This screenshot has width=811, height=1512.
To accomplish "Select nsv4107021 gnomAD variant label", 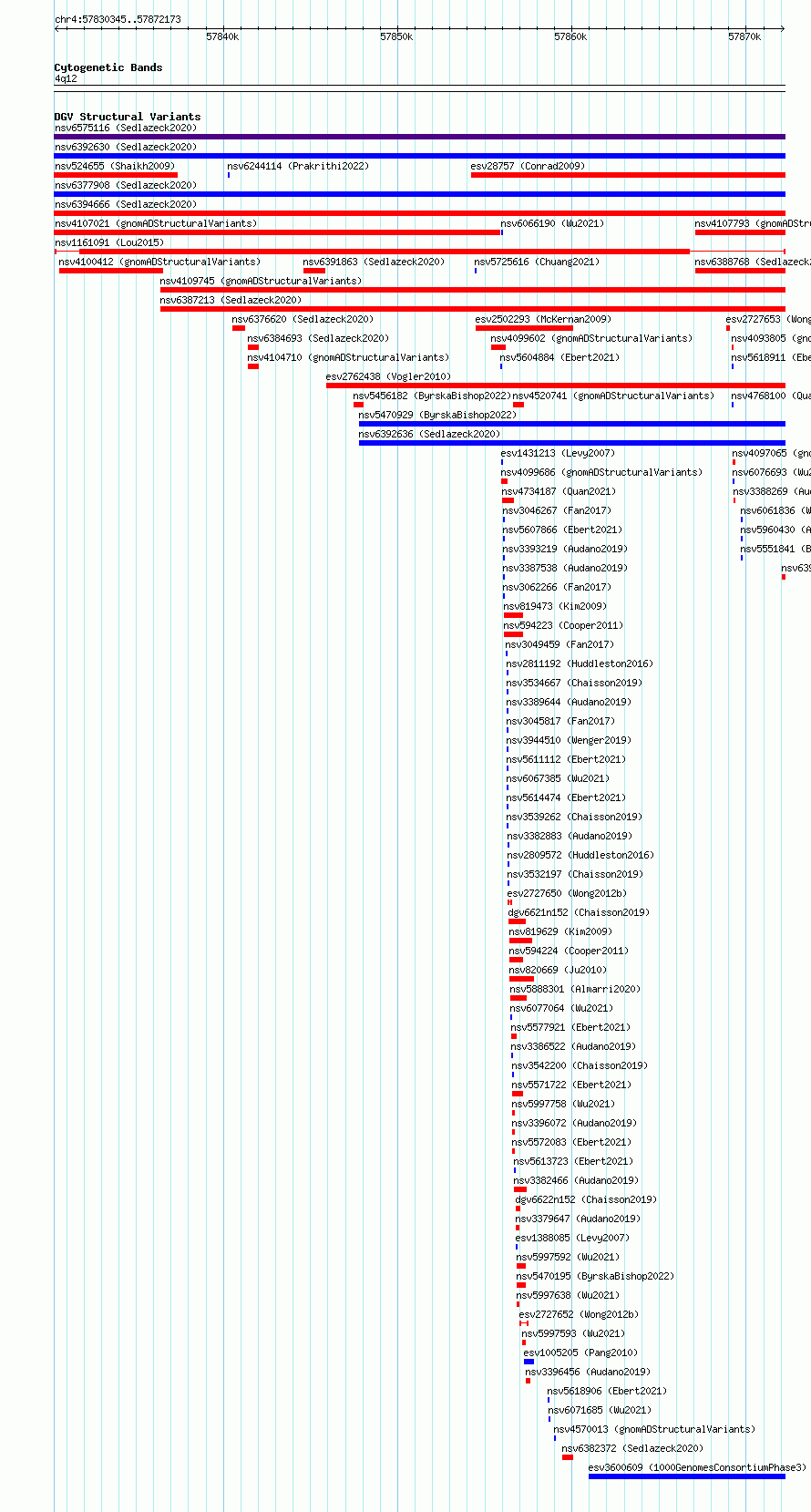I will click(156, 223).
